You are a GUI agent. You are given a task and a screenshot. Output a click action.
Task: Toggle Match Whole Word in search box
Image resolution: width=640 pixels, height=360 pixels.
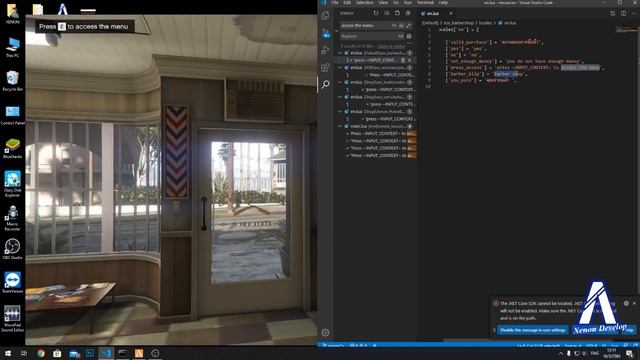click(401, 25)
